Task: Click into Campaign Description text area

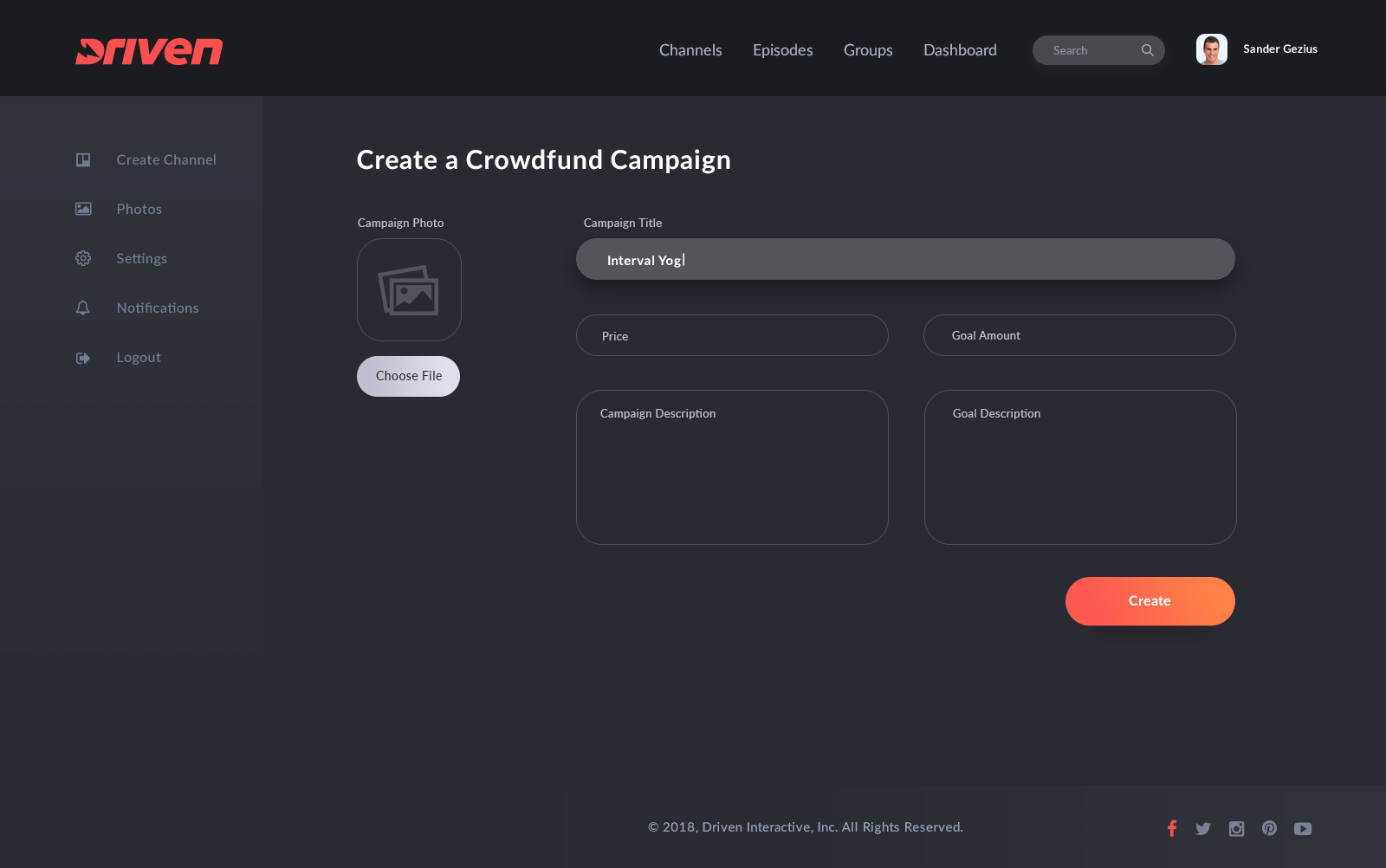Action: coord(732,468)
